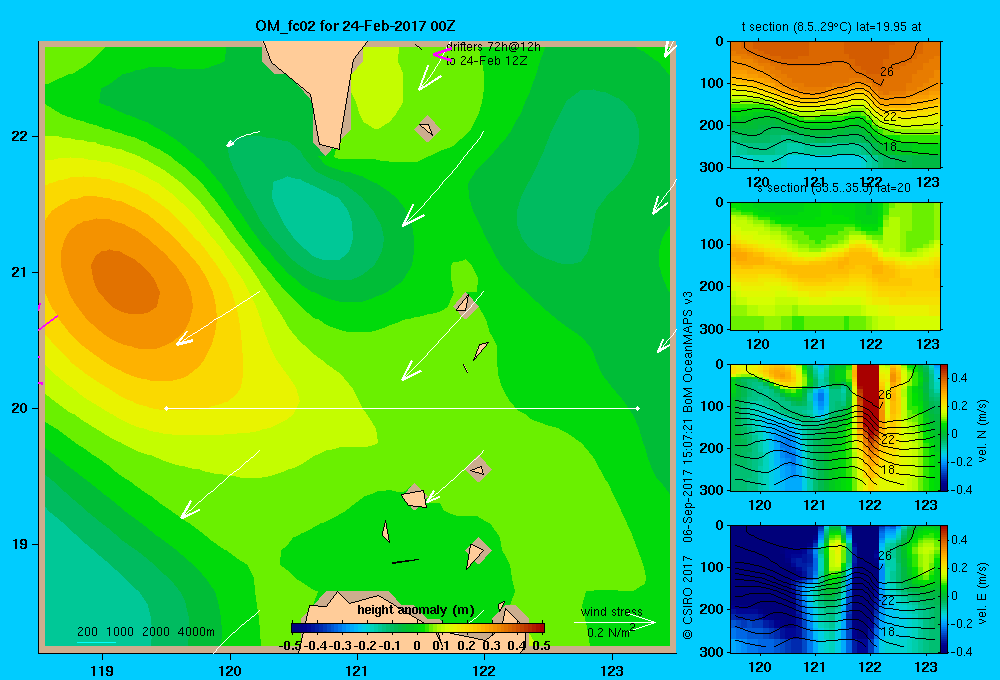Screen dimensions: 1000x680
Task: Click the 's section' salinity panel title
Action: [x=833, y=188]
